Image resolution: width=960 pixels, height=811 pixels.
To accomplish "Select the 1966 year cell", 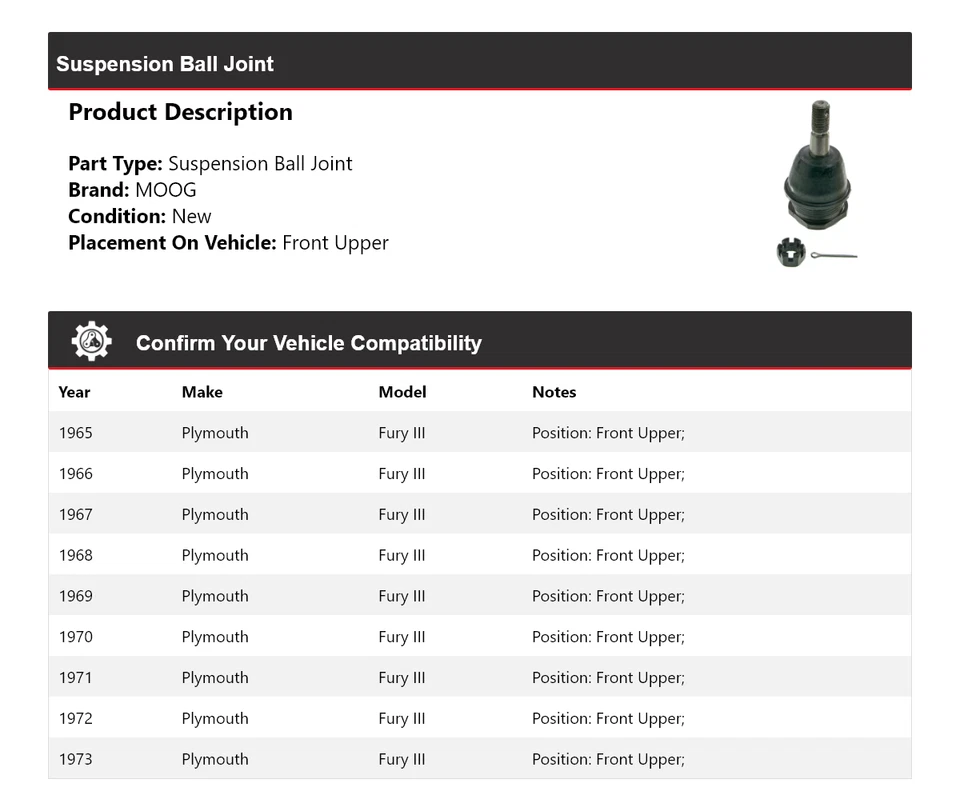I will pyautogui.click(x=75, y=474).
